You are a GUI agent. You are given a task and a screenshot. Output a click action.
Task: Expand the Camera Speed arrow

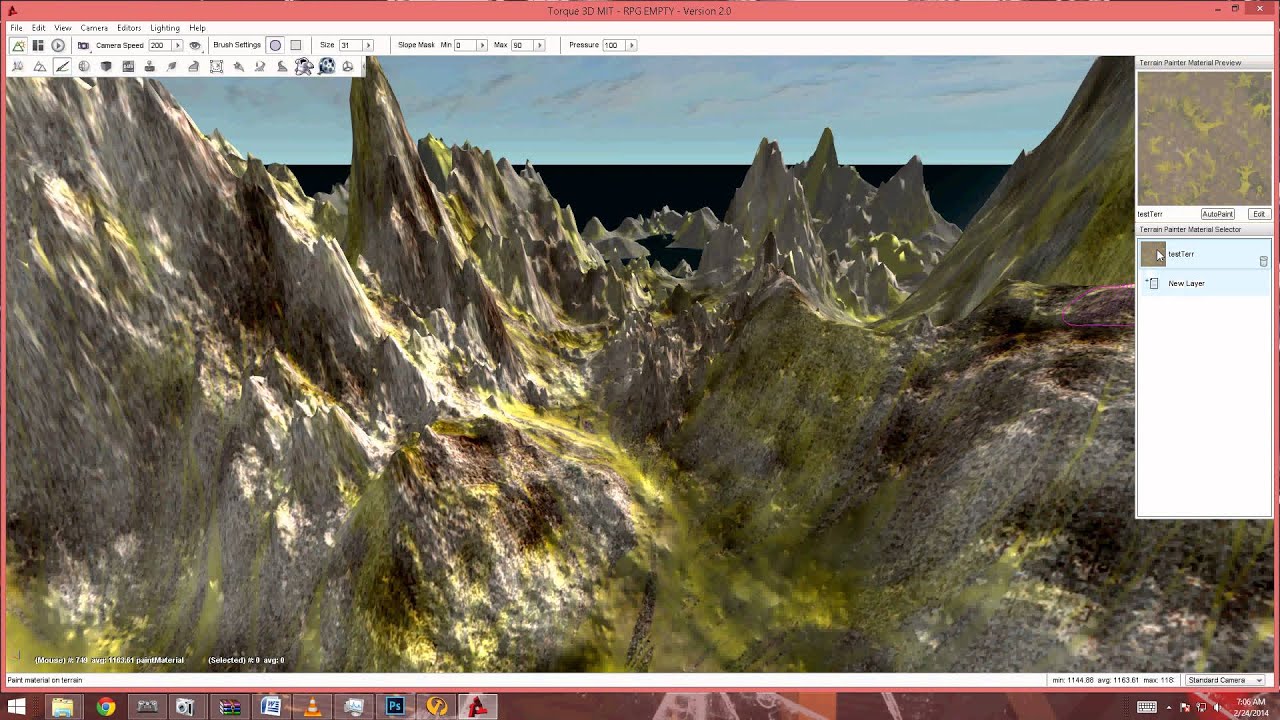click(x=178, y=45)
